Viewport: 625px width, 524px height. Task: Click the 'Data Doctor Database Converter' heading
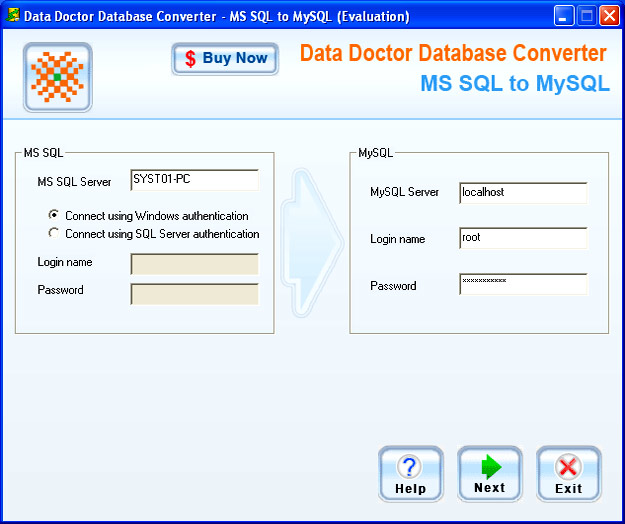pos(453,53)
